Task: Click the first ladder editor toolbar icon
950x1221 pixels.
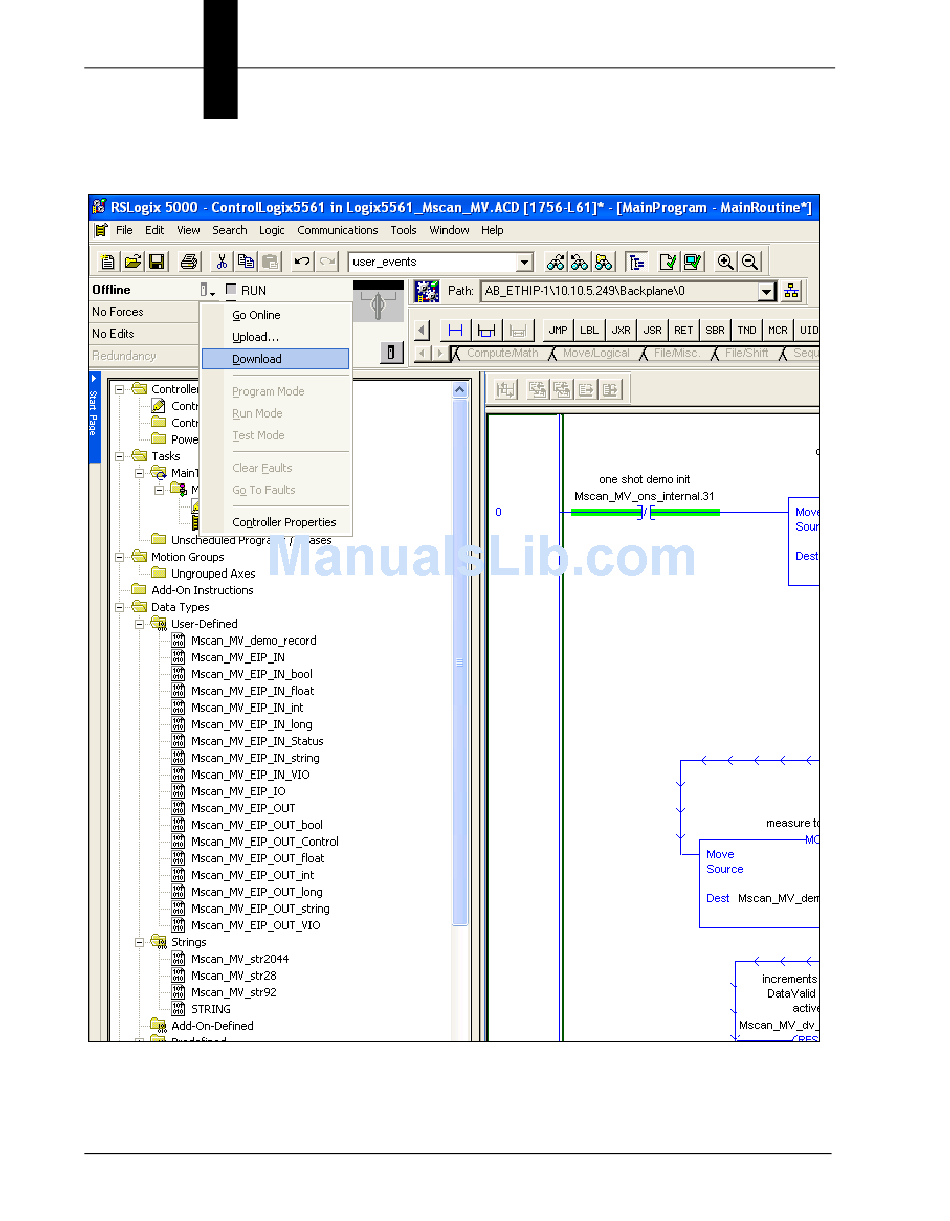Action: [506, 390]
